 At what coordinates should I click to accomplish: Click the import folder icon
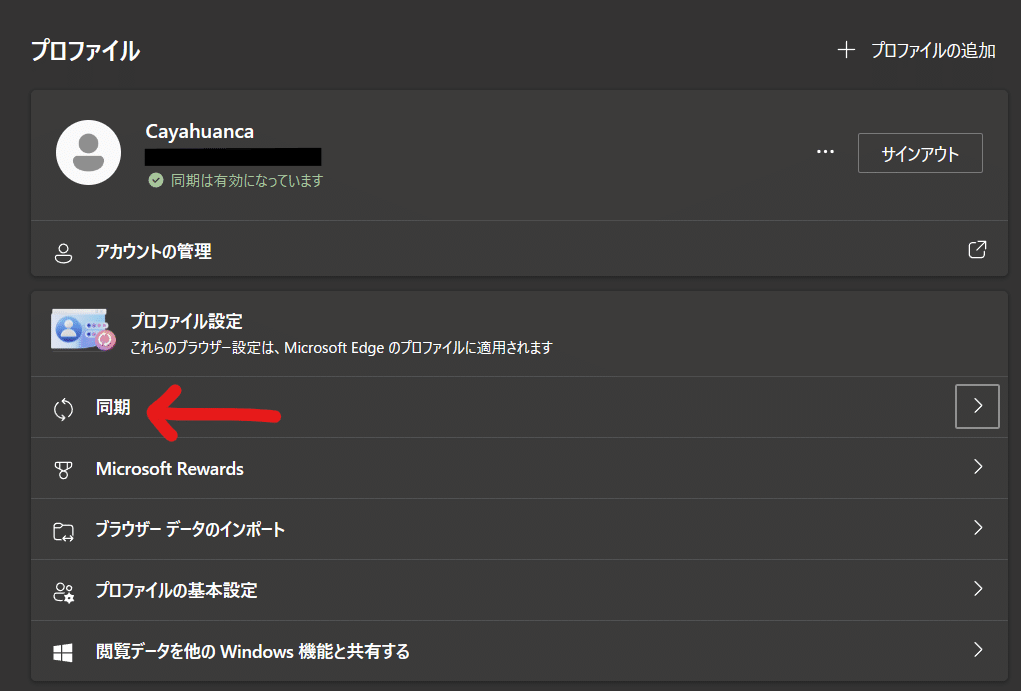(63, 531)
